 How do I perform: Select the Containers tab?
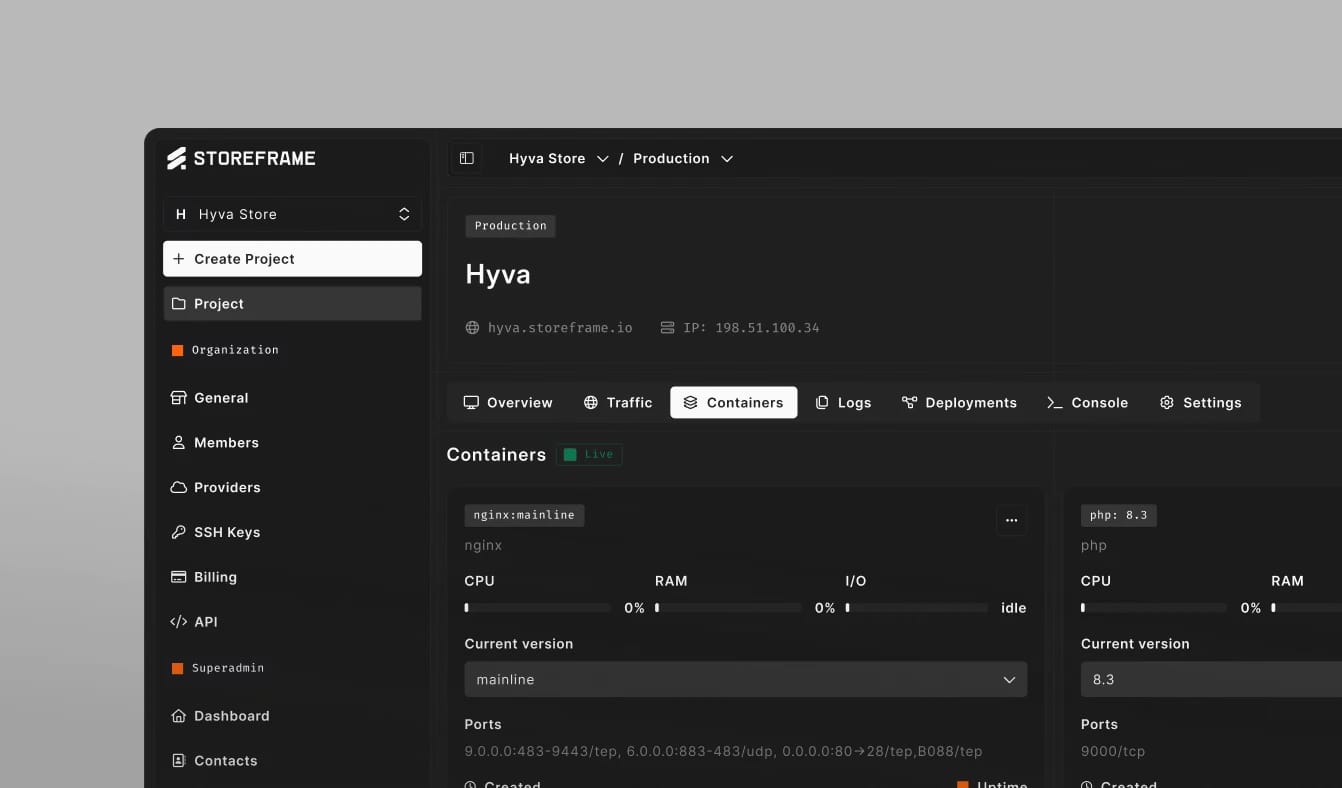pos(734,403)
